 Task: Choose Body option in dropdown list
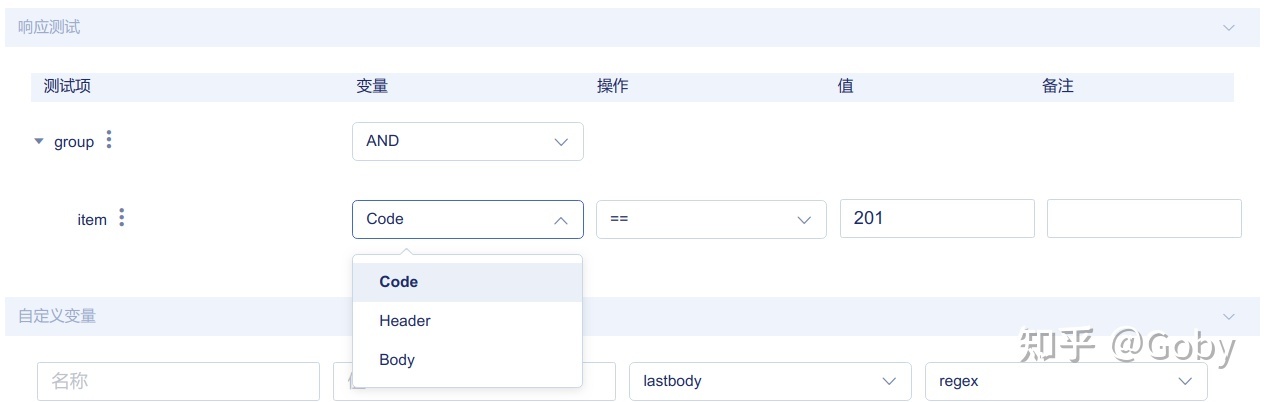click(x=397, y=360)
